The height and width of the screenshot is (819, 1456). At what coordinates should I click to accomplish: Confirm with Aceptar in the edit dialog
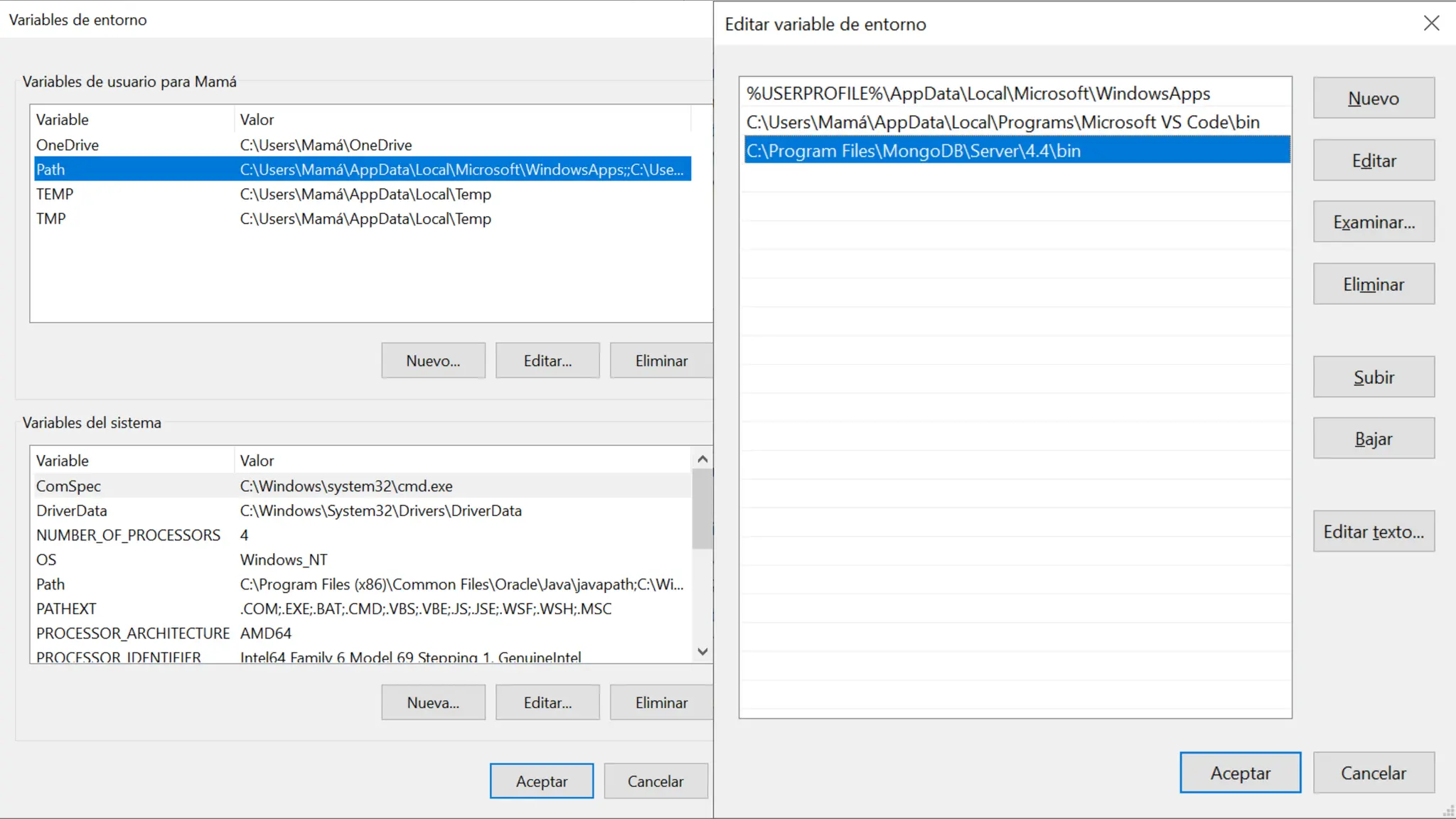pyautogui.click(x=1240, y=773)
